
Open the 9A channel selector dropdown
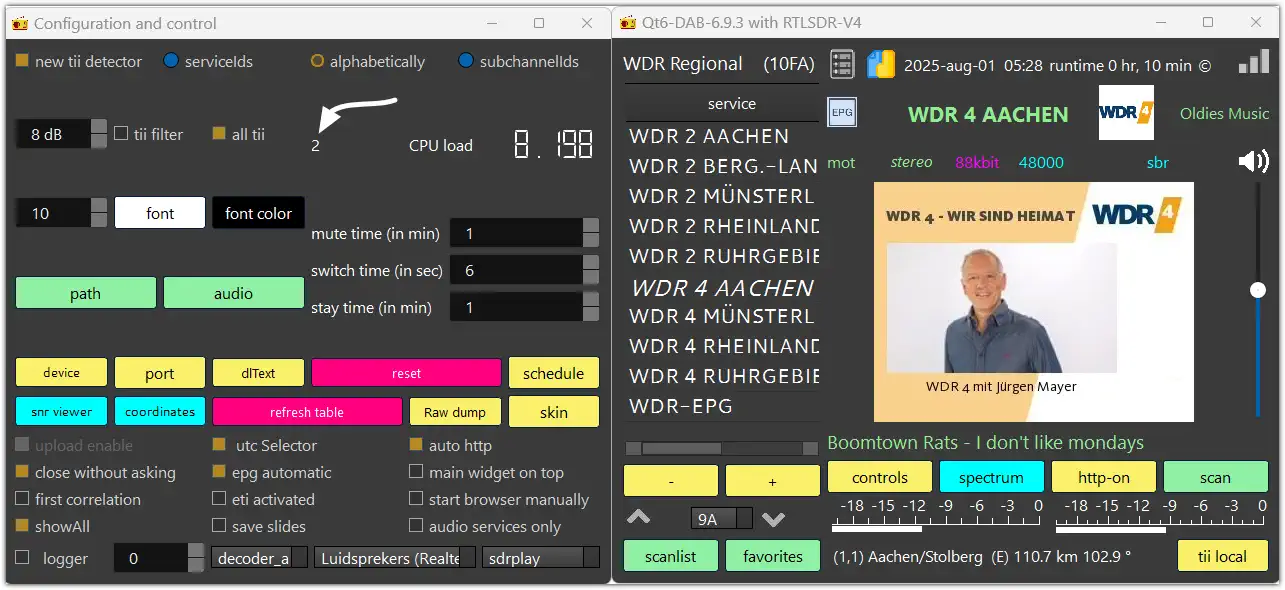point(721,519)
